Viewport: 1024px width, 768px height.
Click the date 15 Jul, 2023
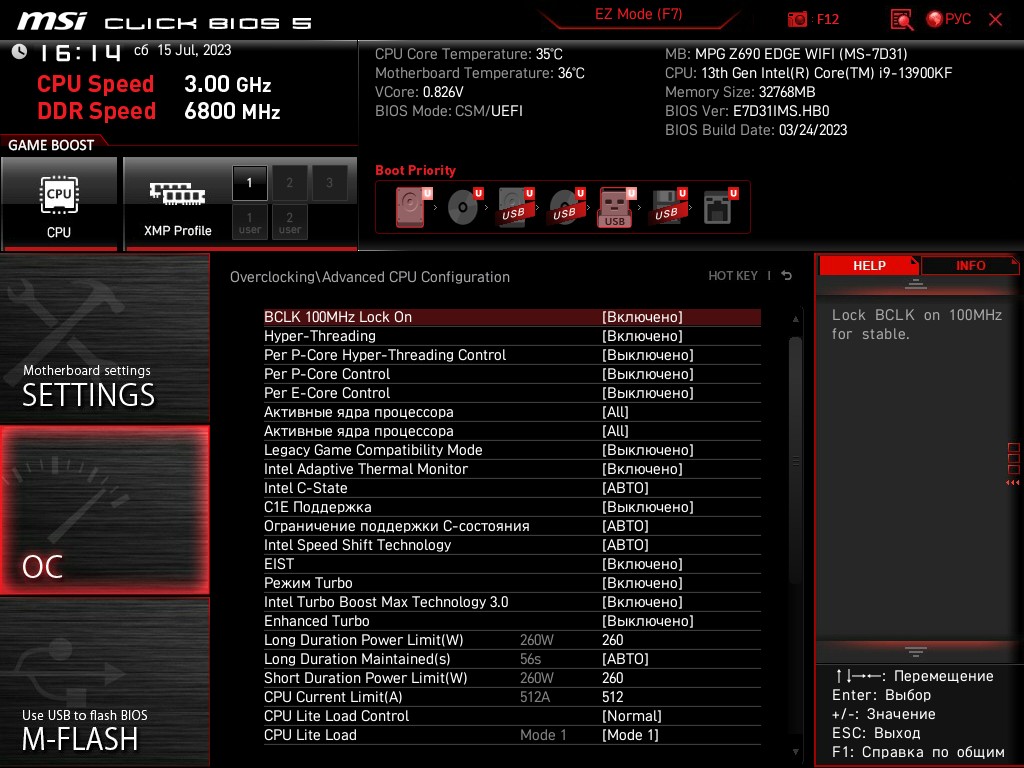tap(195, 50)
